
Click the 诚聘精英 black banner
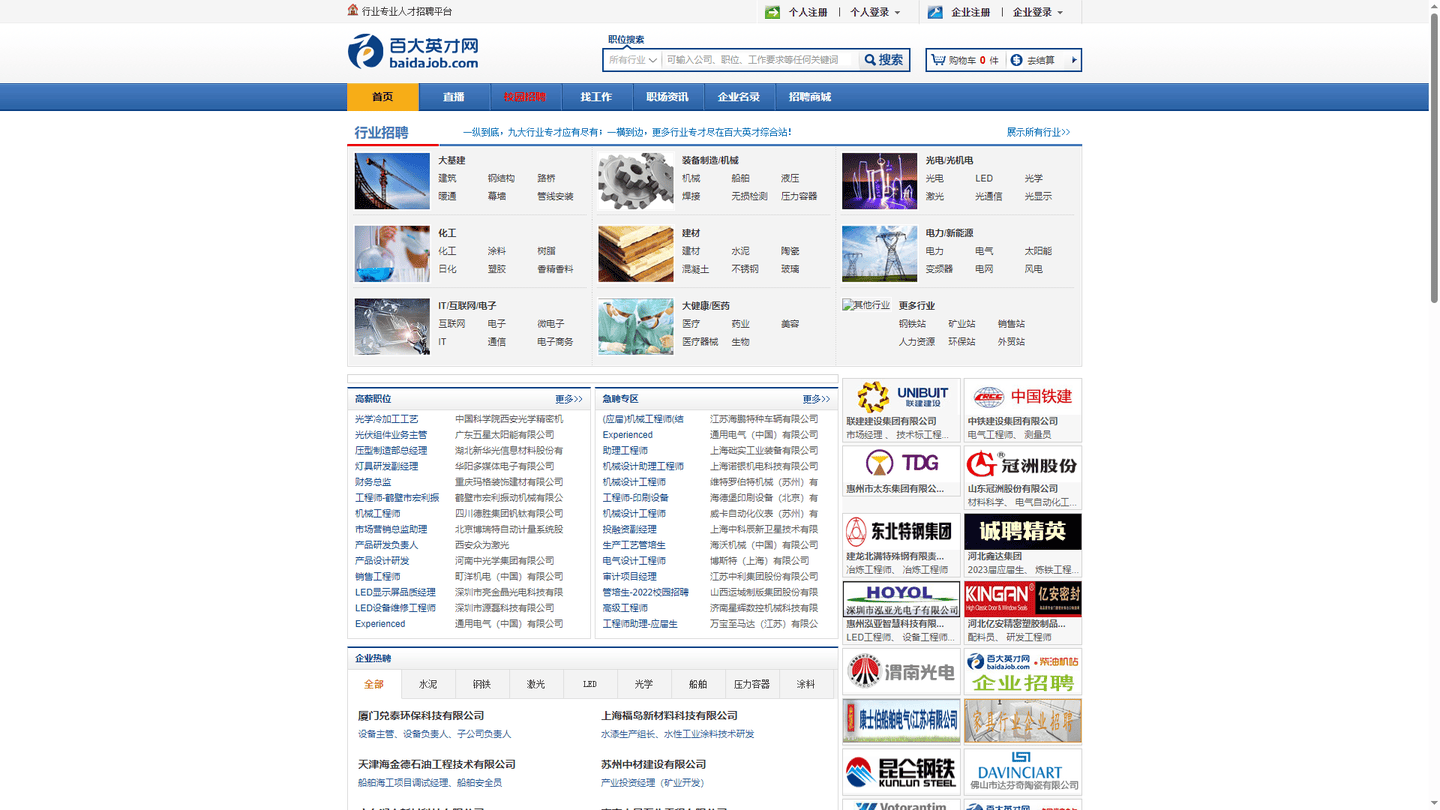pyautogui.click(x=1023, y=532)
